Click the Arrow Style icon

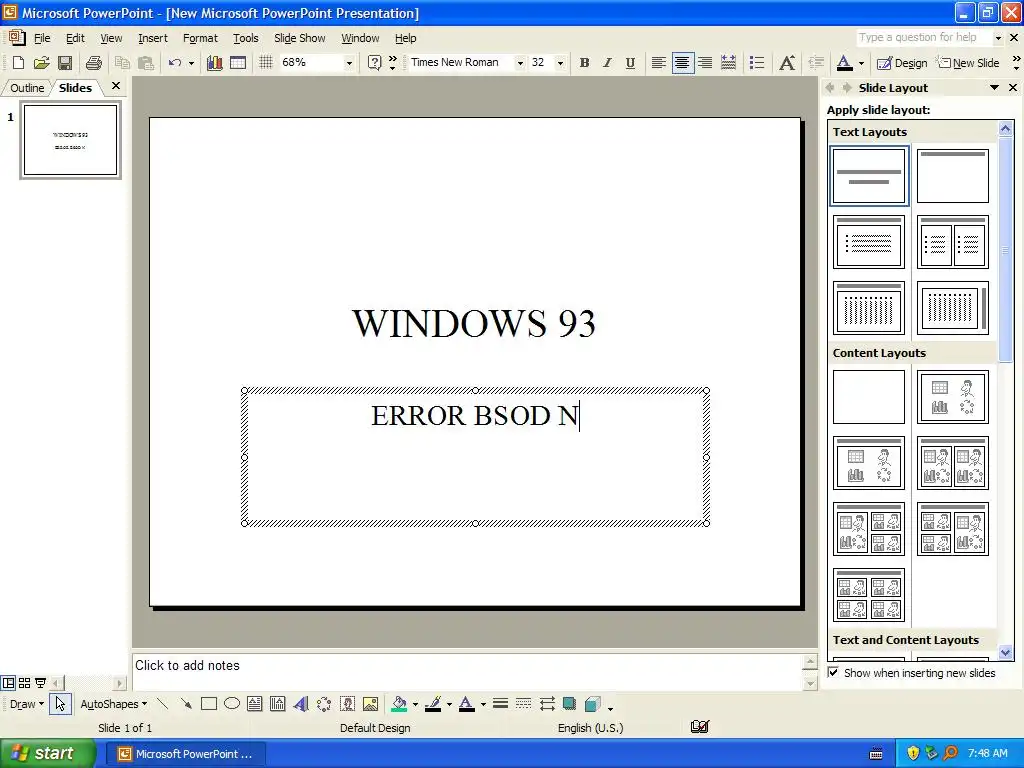[547, 703]
